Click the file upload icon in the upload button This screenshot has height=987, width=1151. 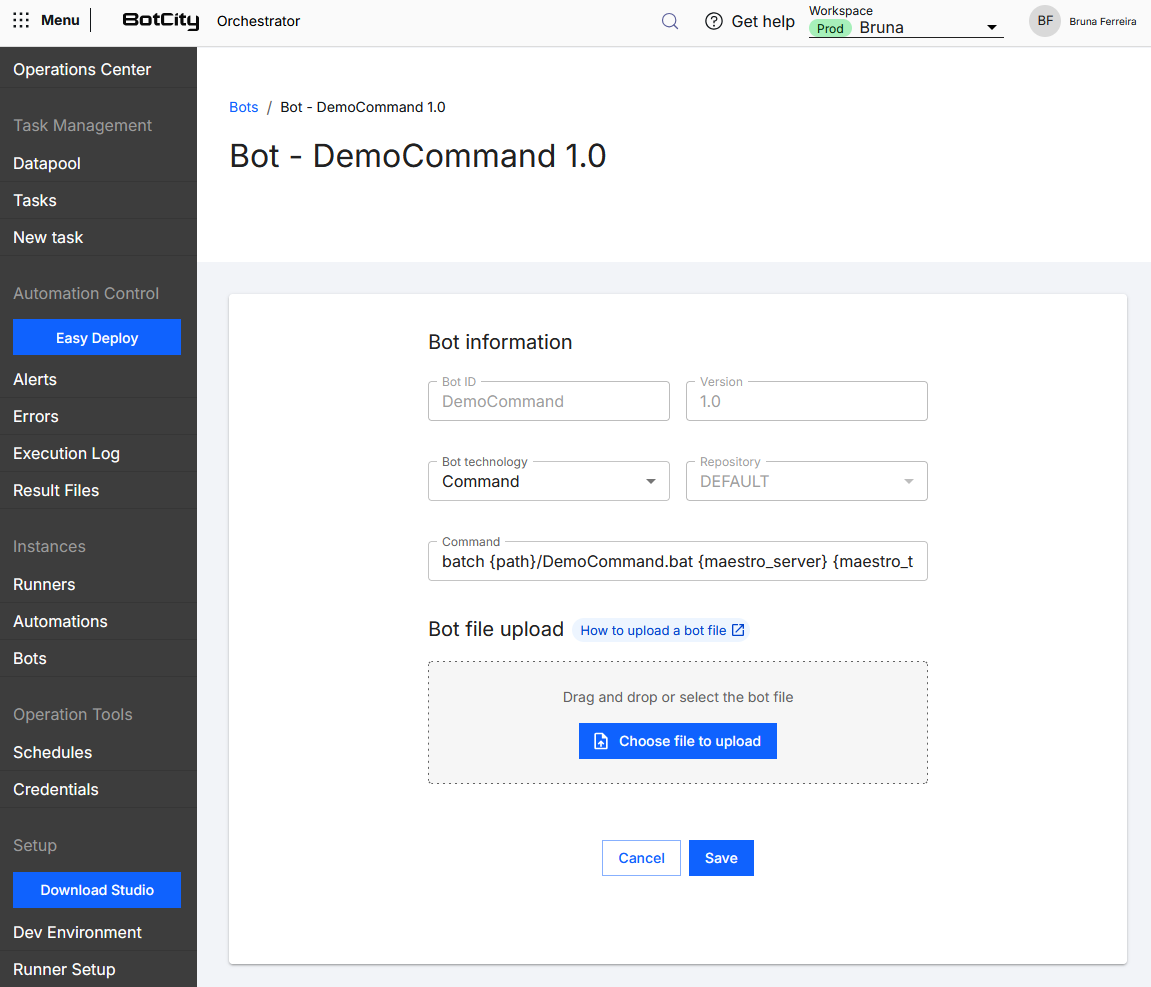point(600,741)
